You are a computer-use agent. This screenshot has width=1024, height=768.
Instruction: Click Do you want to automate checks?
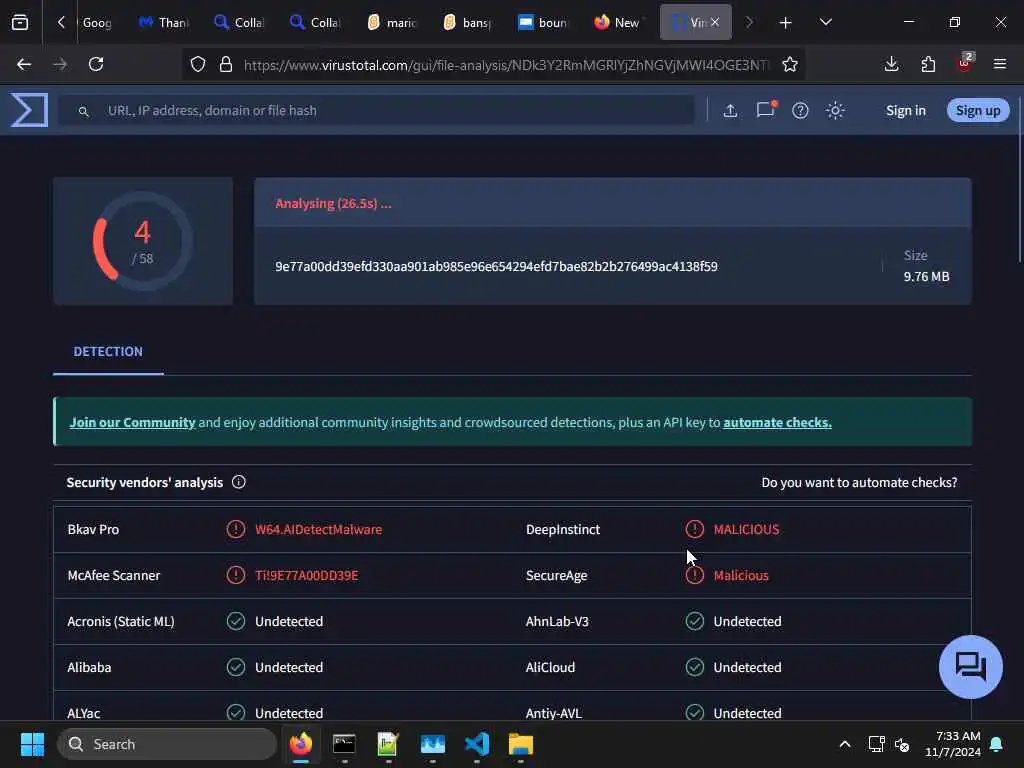click(859, 483)
